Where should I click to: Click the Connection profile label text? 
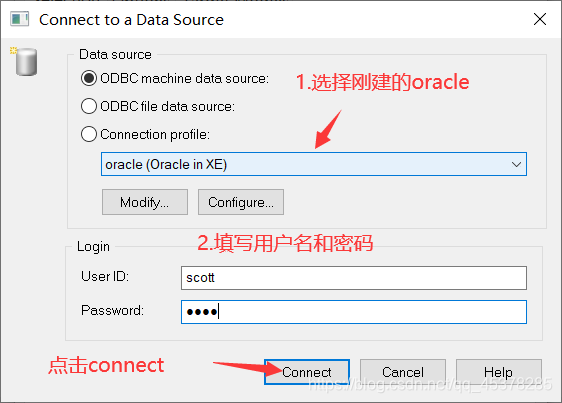tap(155, 134)
